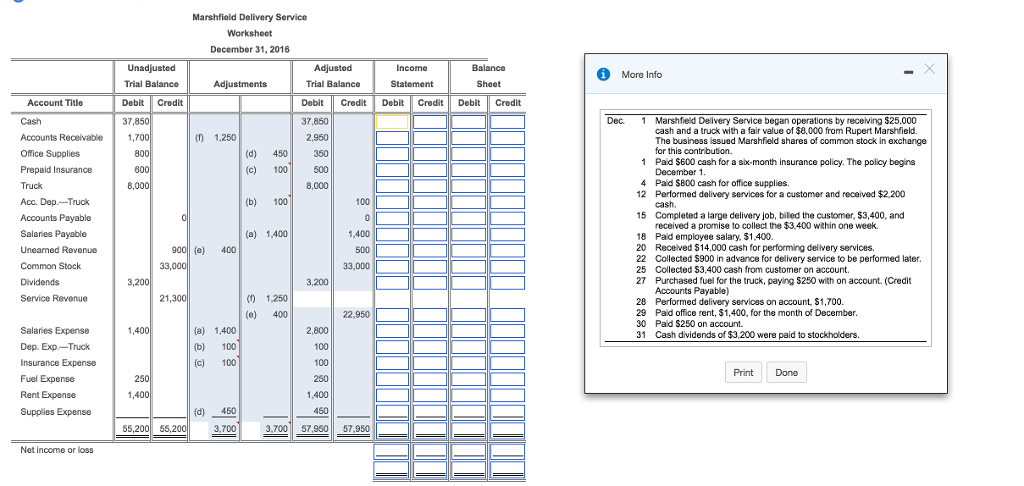This screenshot has height=486, width=1024.
Task: Select Balance Sheet Debit field for Truck
Action: pyautogui.click(x=468, y=185)
